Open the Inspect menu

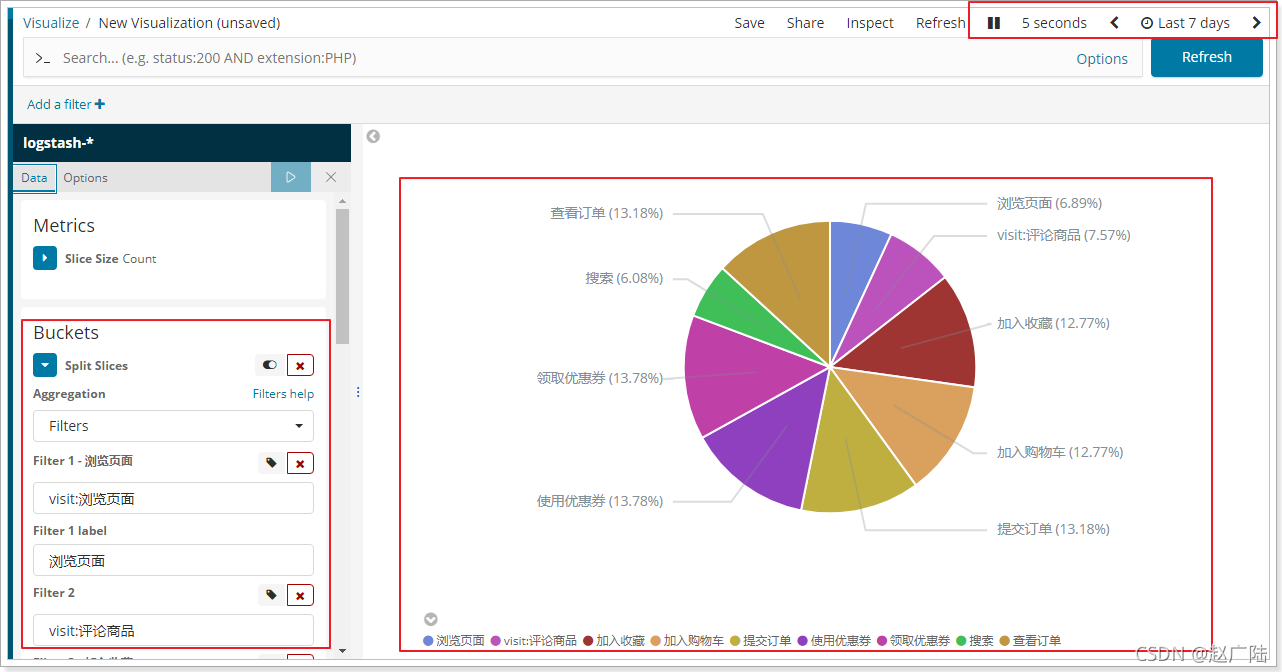(870, 22)
